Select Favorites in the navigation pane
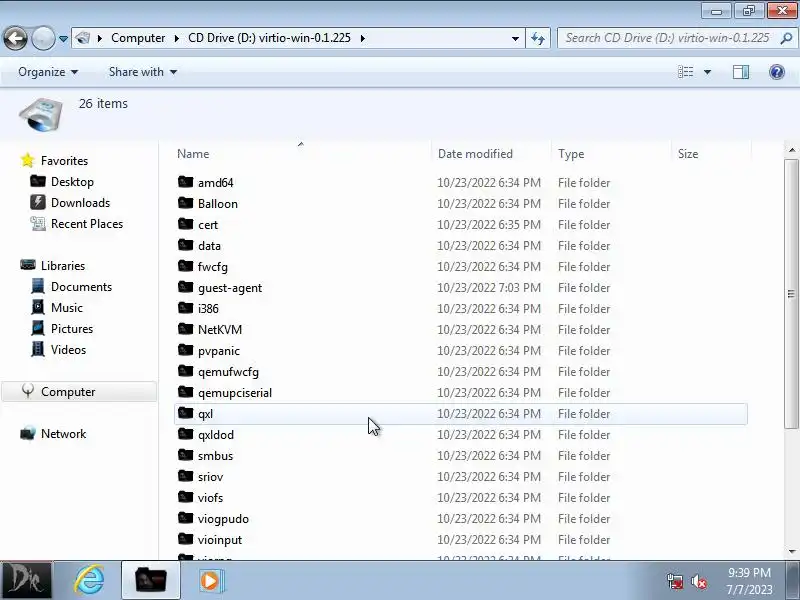 64,161
